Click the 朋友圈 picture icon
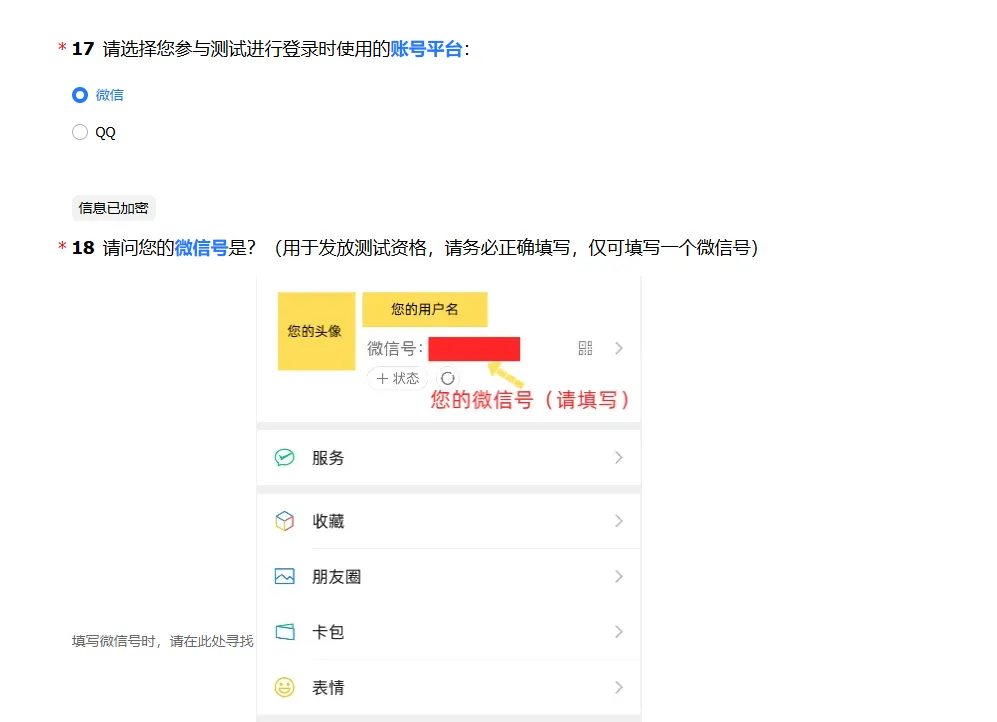Screen dimensions: 997x722 tap(285, 577)
